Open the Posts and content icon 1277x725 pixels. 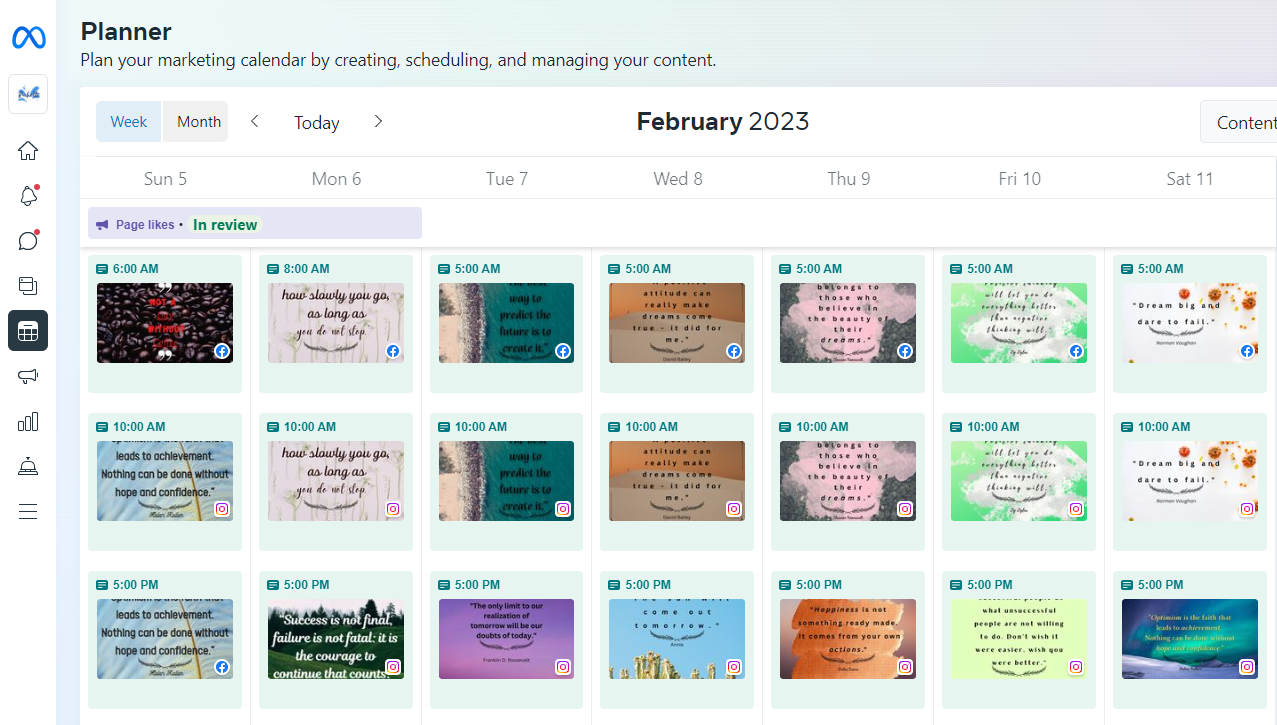[28, 286]
